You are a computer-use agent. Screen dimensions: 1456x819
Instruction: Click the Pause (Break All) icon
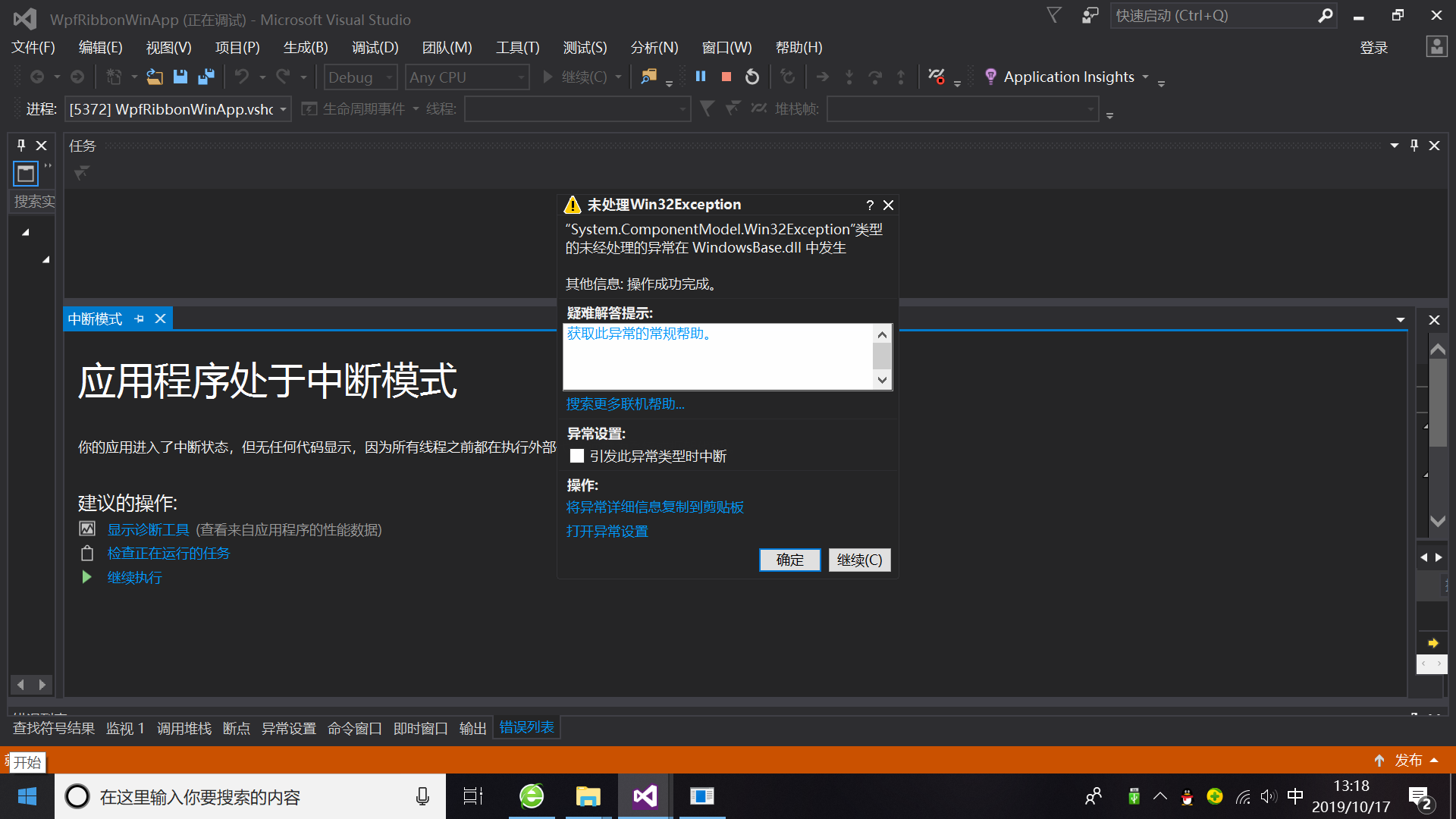[701, 77]
